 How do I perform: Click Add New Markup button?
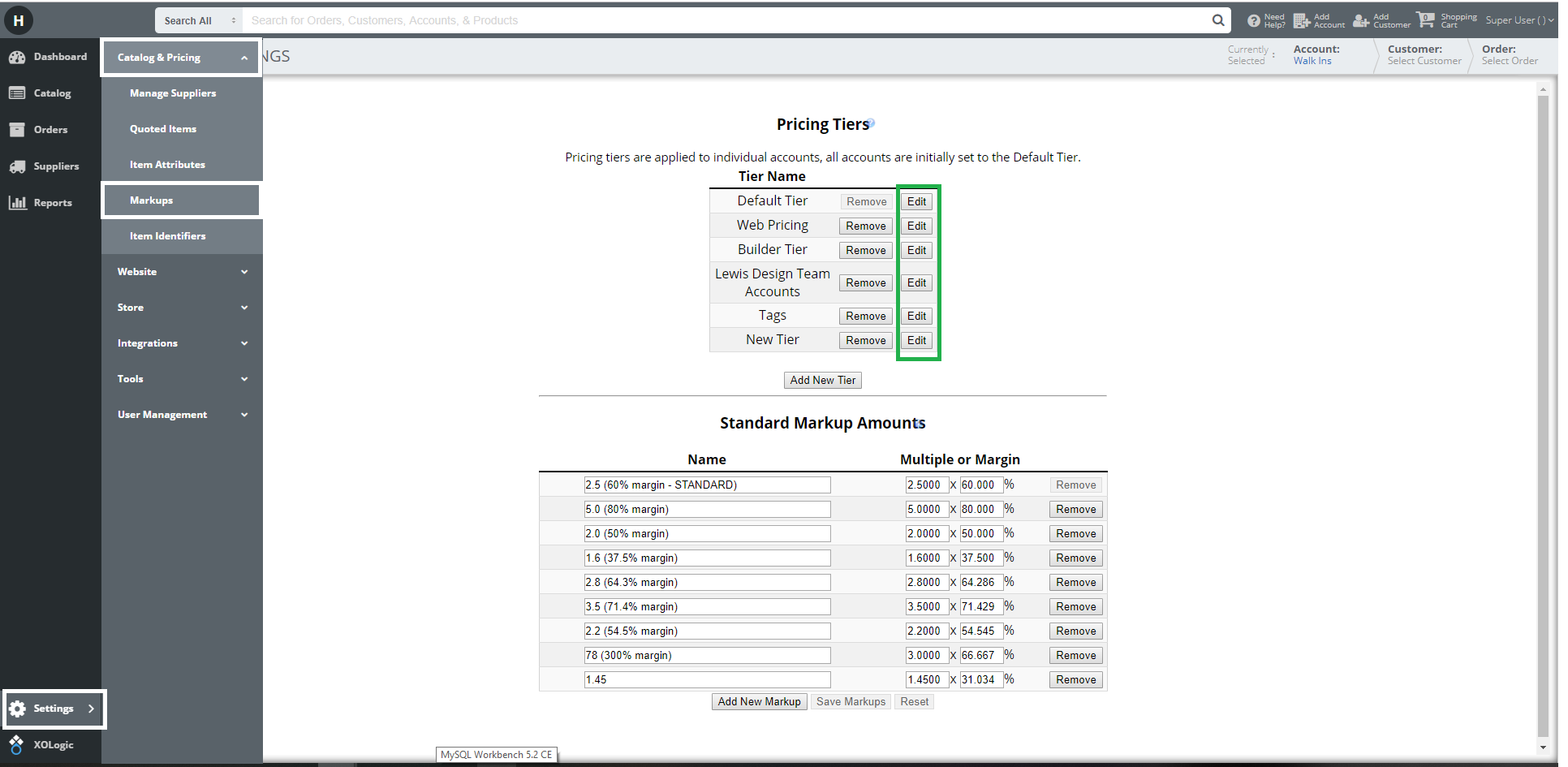[x=759, y=701]
